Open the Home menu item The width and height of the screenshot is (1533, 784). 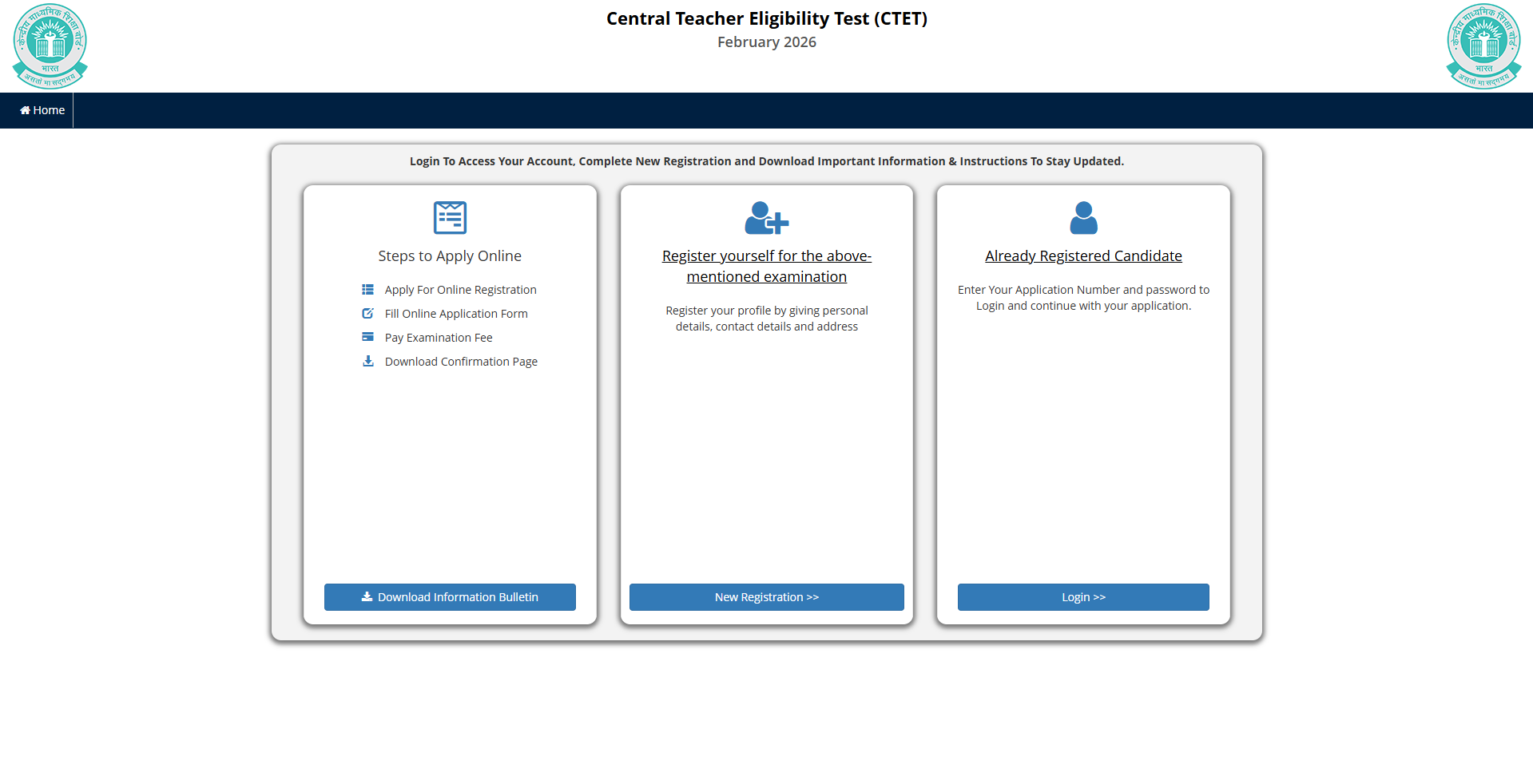(42, 110)
